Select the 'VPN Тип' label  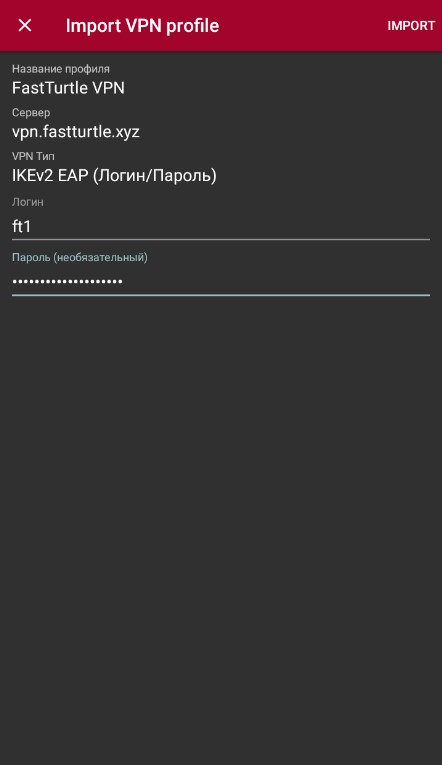point(33,157)
